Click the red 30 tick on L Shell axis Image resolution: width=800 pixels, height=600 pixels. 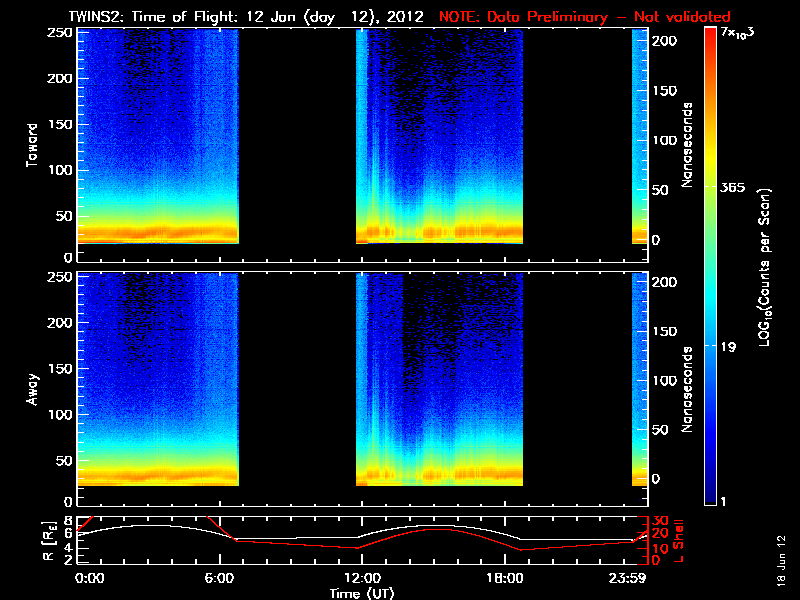point(660,520)
